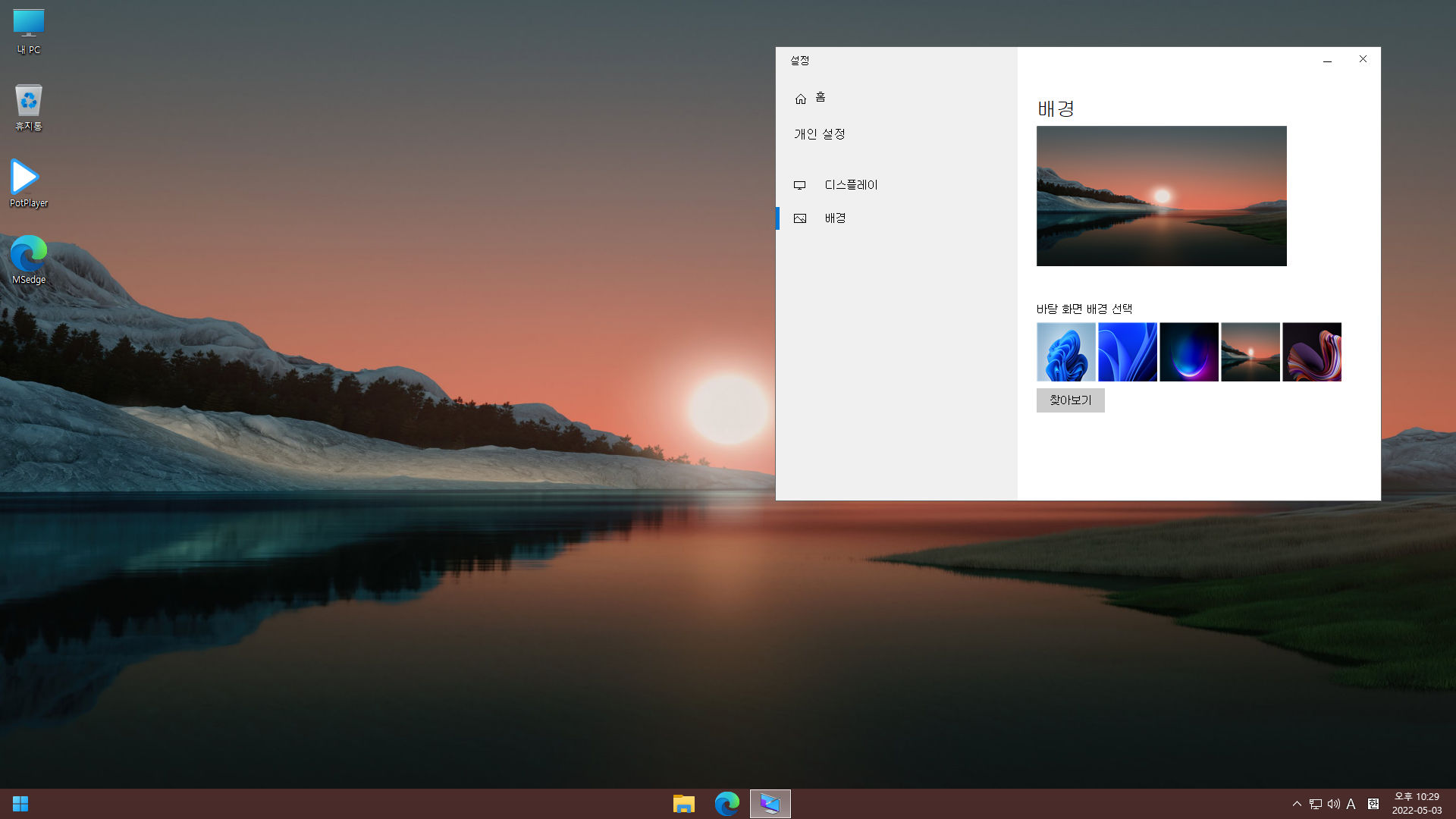The height and width of the screenshot is (819, 1456).
Task: Click the 개인 설정 heading
Action: [819, 134]
